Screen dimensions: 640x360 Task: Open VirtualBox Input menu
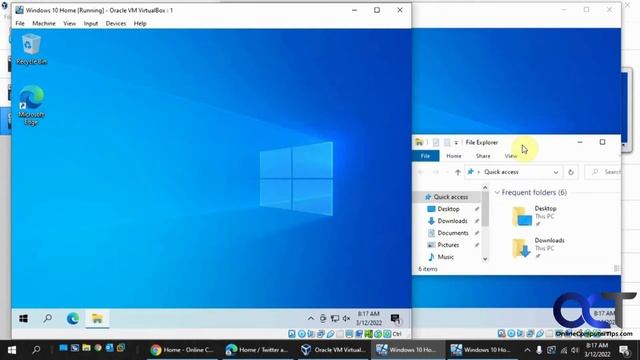(91, 24)
